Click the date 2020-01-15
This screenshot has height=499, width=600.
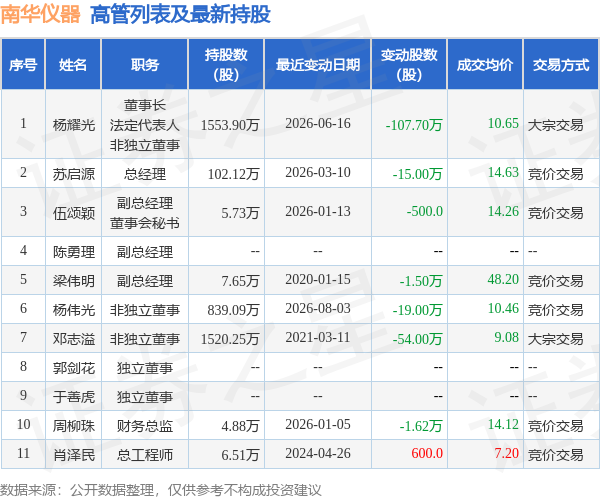318,279
